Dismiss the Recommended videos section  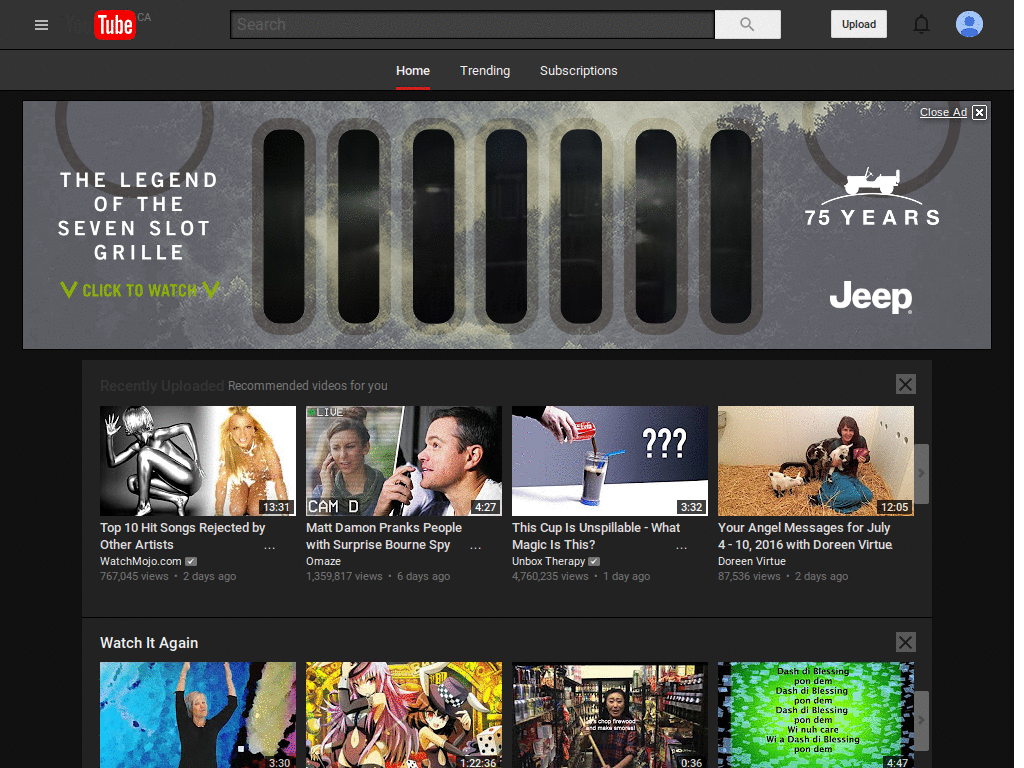pyautogui.click(x=905, y=384)
